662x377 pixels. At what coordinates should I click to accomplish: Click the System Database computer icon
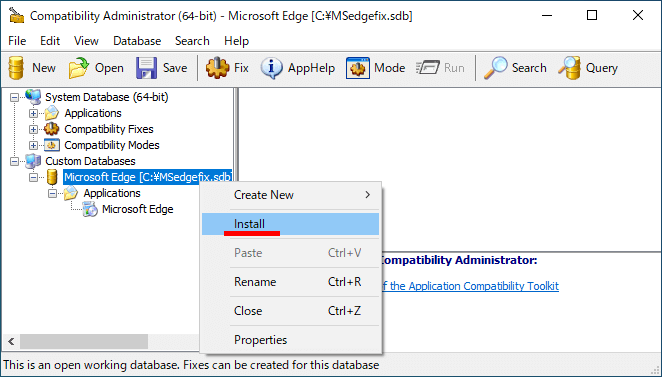33,97
